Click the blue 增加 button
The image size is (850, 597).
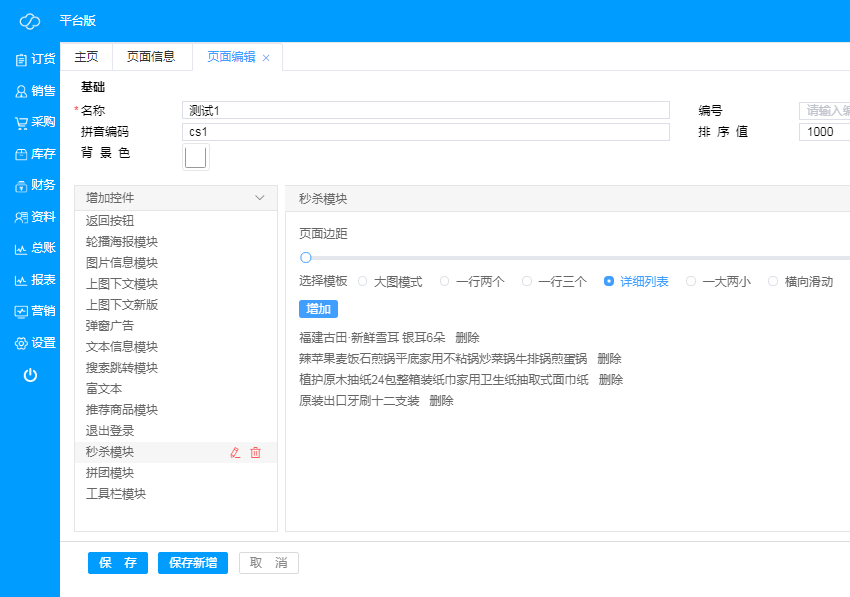(318, 309)
